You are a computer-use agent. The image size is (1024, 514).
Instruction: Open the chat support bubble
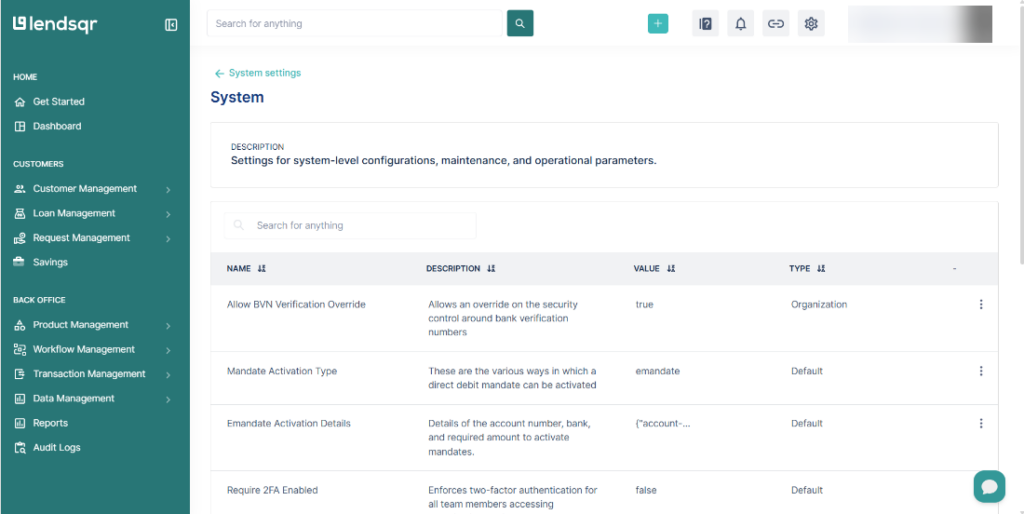989,487
